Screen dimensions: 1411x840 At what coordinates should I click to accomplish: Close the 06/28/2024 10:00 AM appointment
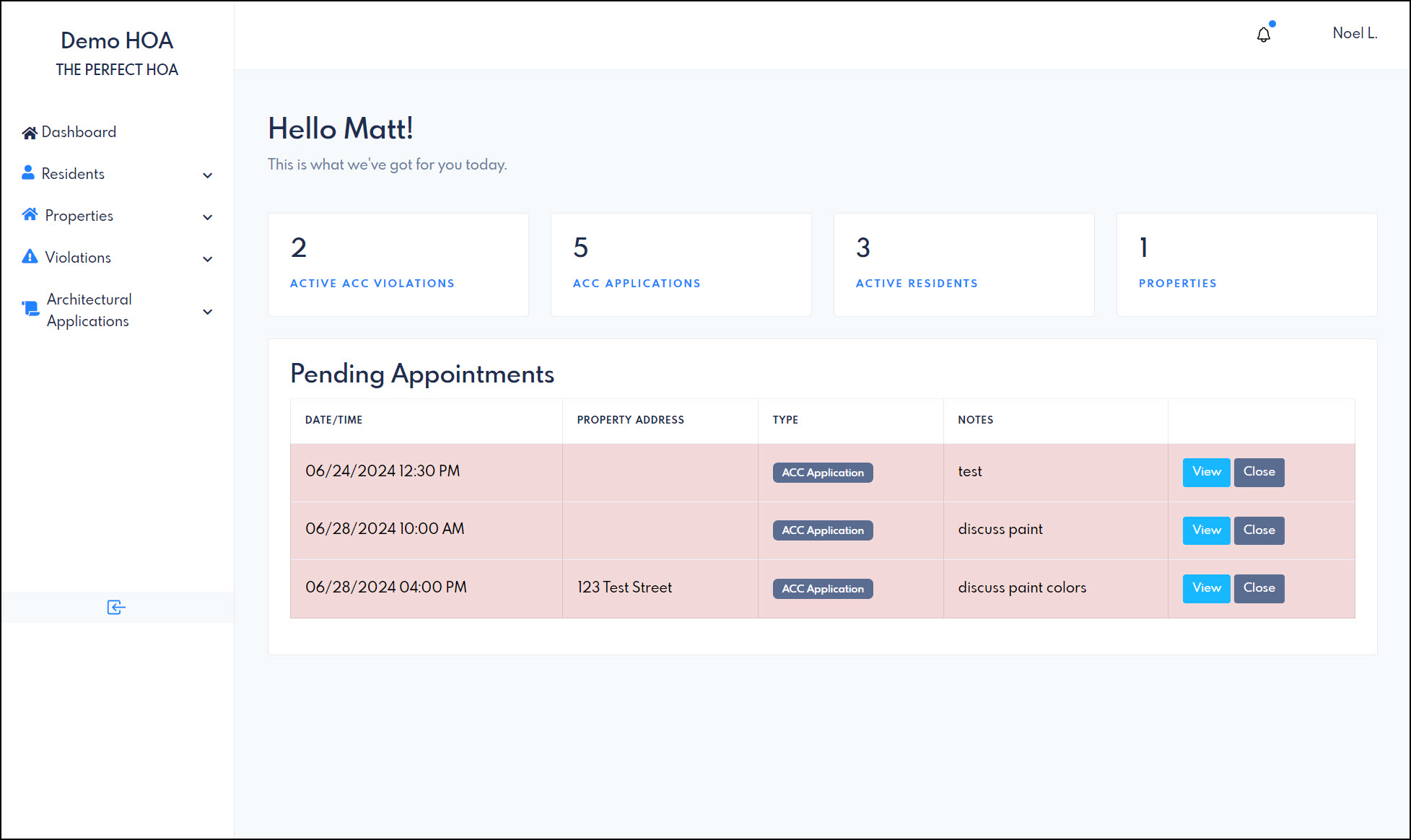[1259, 530]
